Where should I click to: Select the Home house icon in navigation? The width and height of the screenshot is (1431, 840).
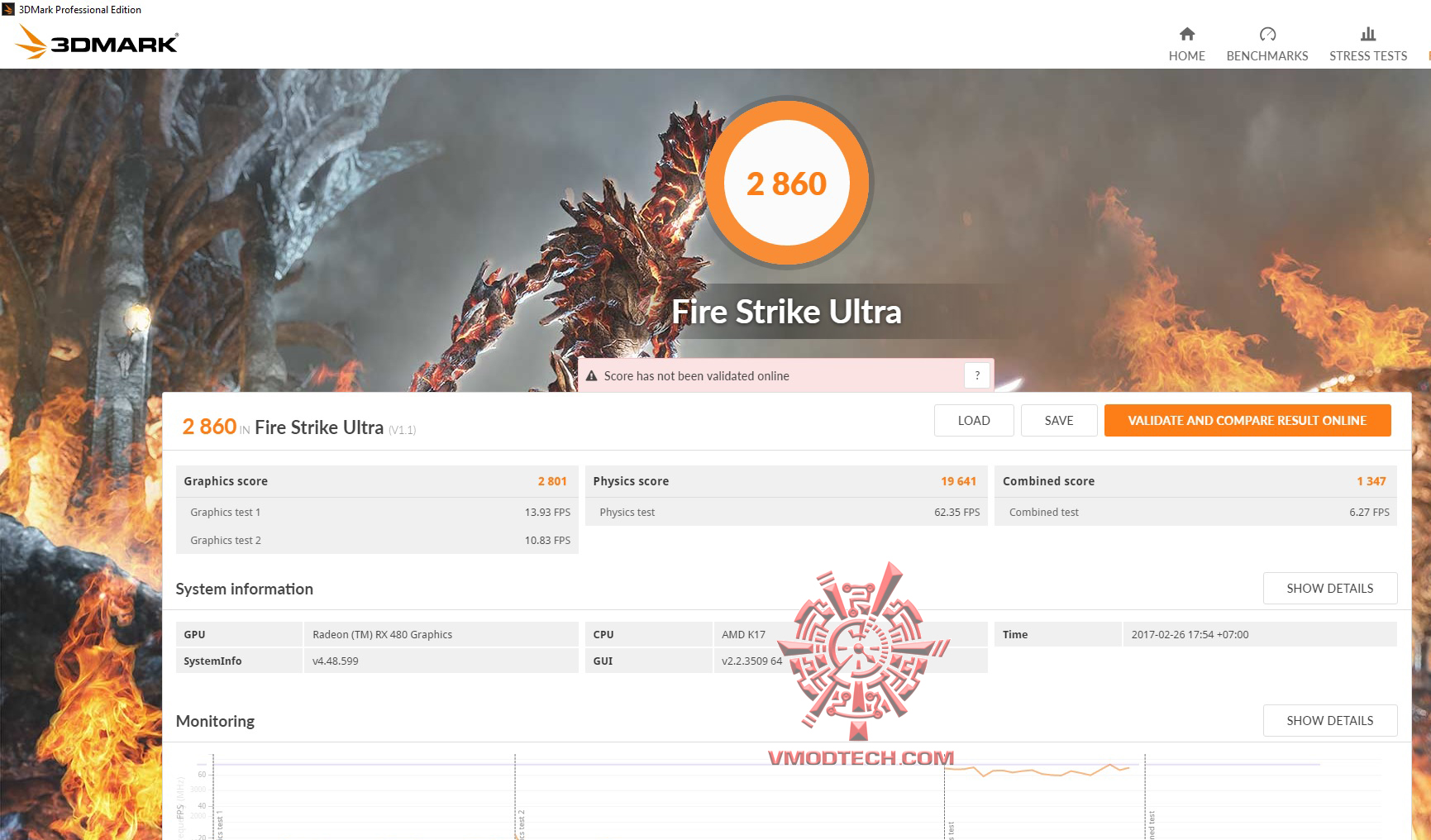click(x=1186, y=35)
